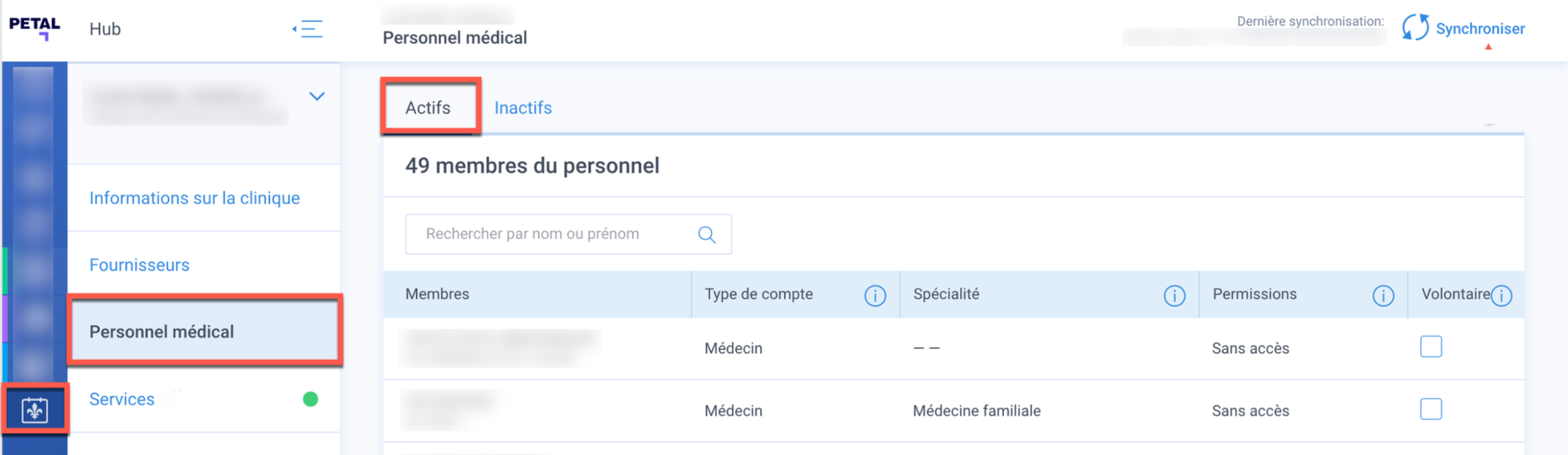Click the search magnifier icon
The image size is (1568, 455).
pos(706,234)
